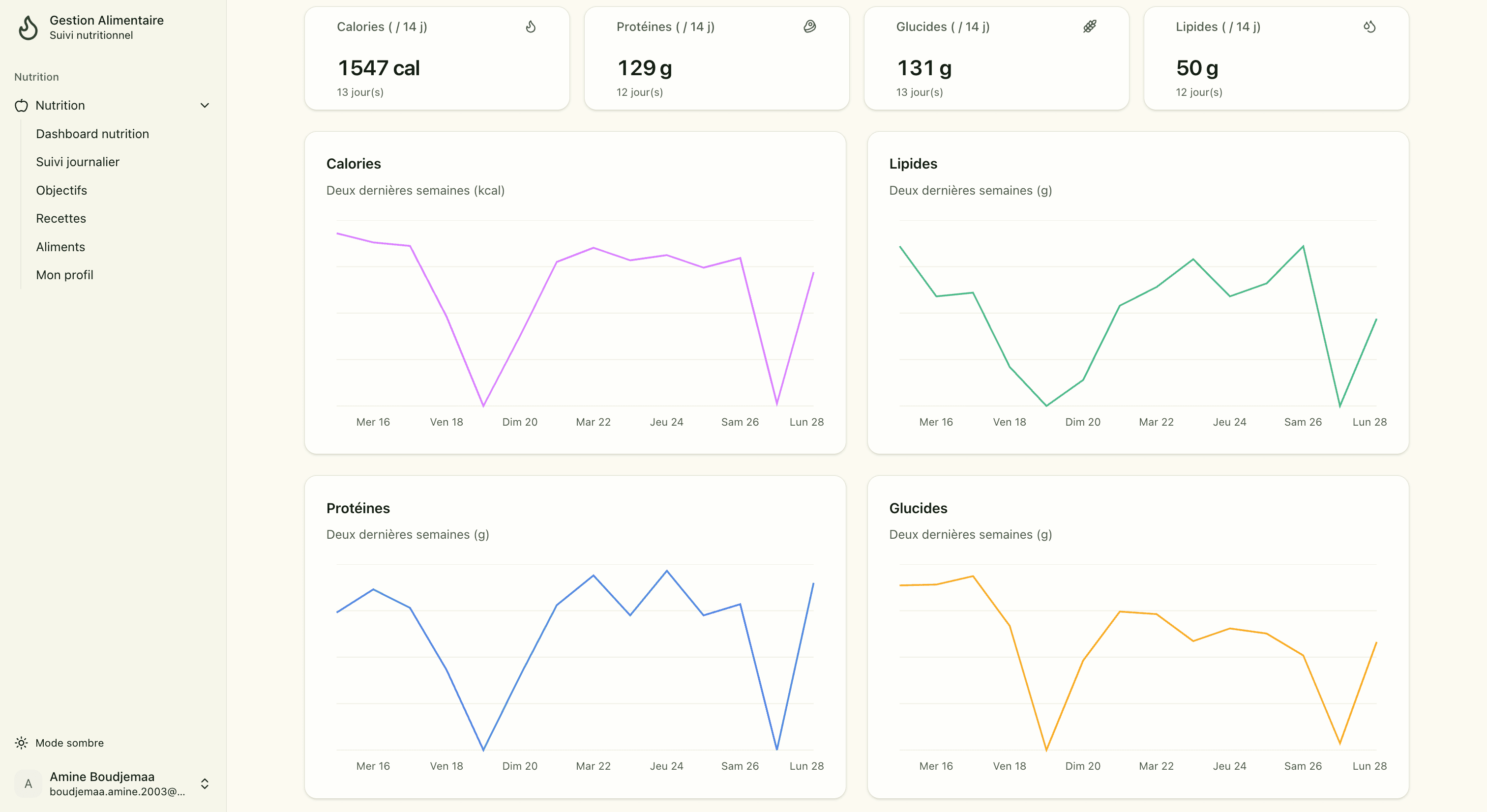The height and width of the screenshot is (812, 1487).
Task: Click the meat icon on Protéines card
Action: coord(810,27)
